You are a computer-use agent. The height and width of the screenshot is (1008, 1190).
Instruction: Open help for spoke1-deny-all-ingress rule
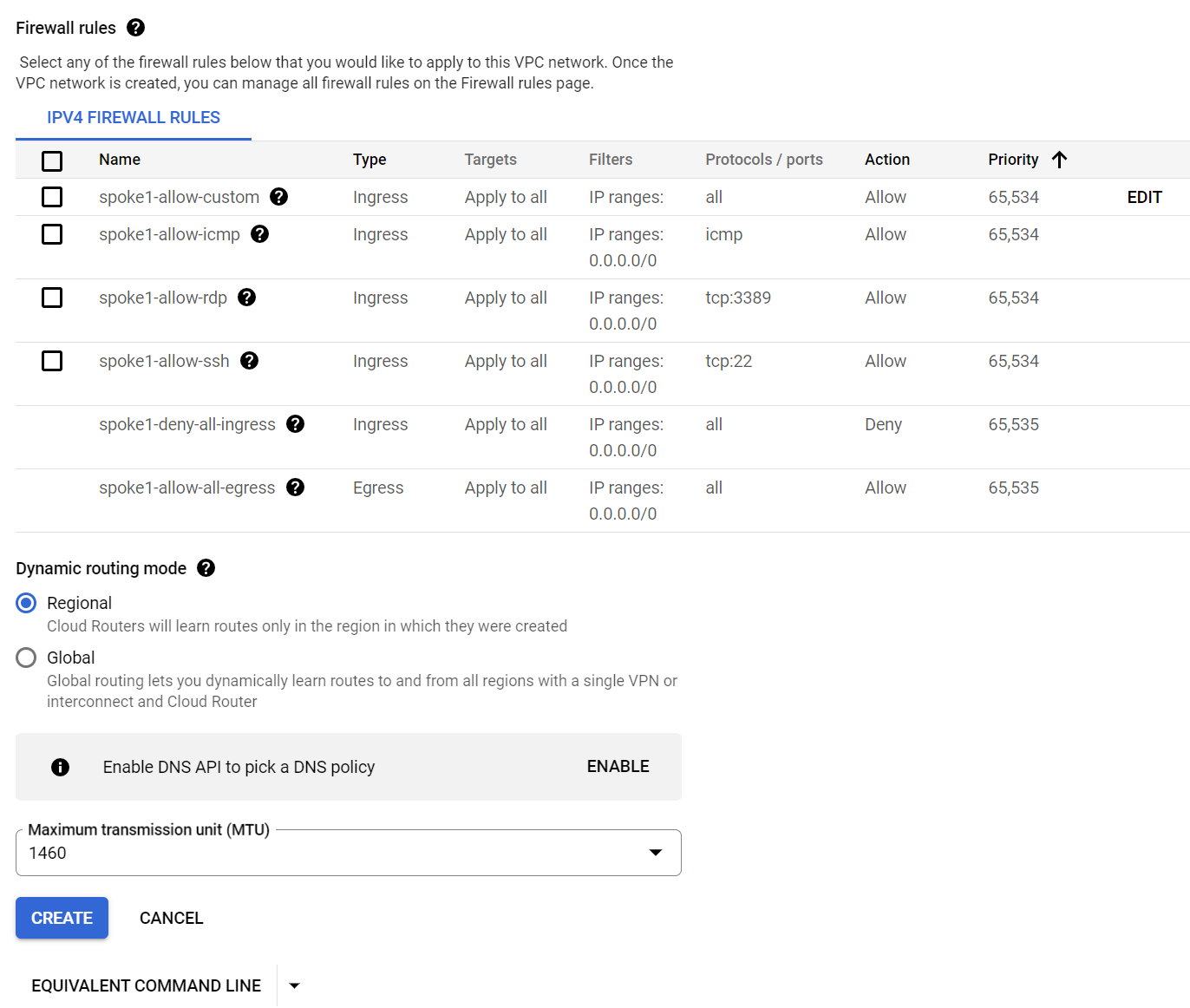point(295,424)
